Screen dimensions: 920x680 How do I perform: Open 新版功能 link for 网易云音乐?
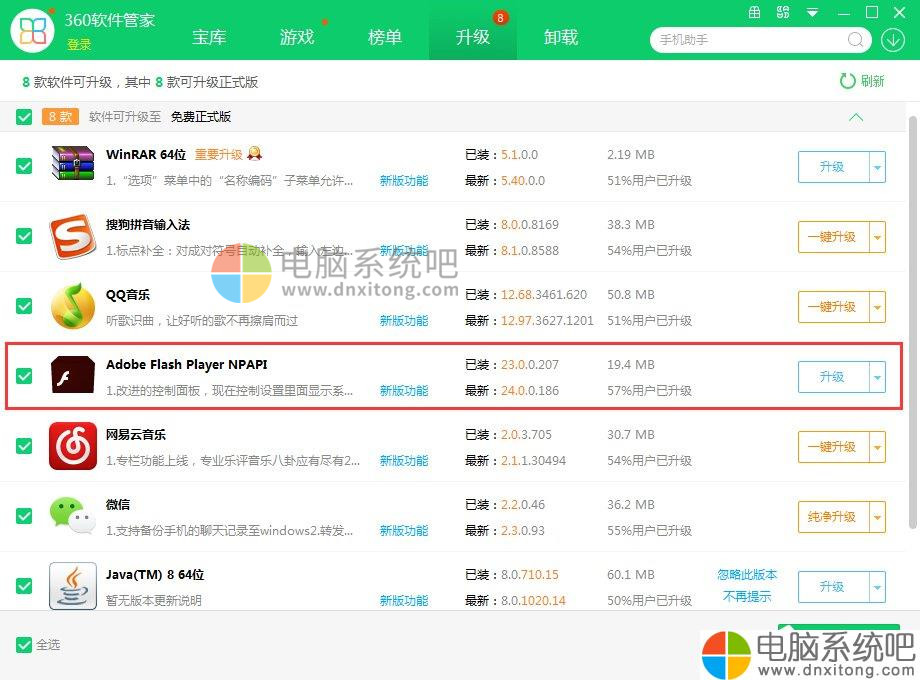(x=404, y=461)
